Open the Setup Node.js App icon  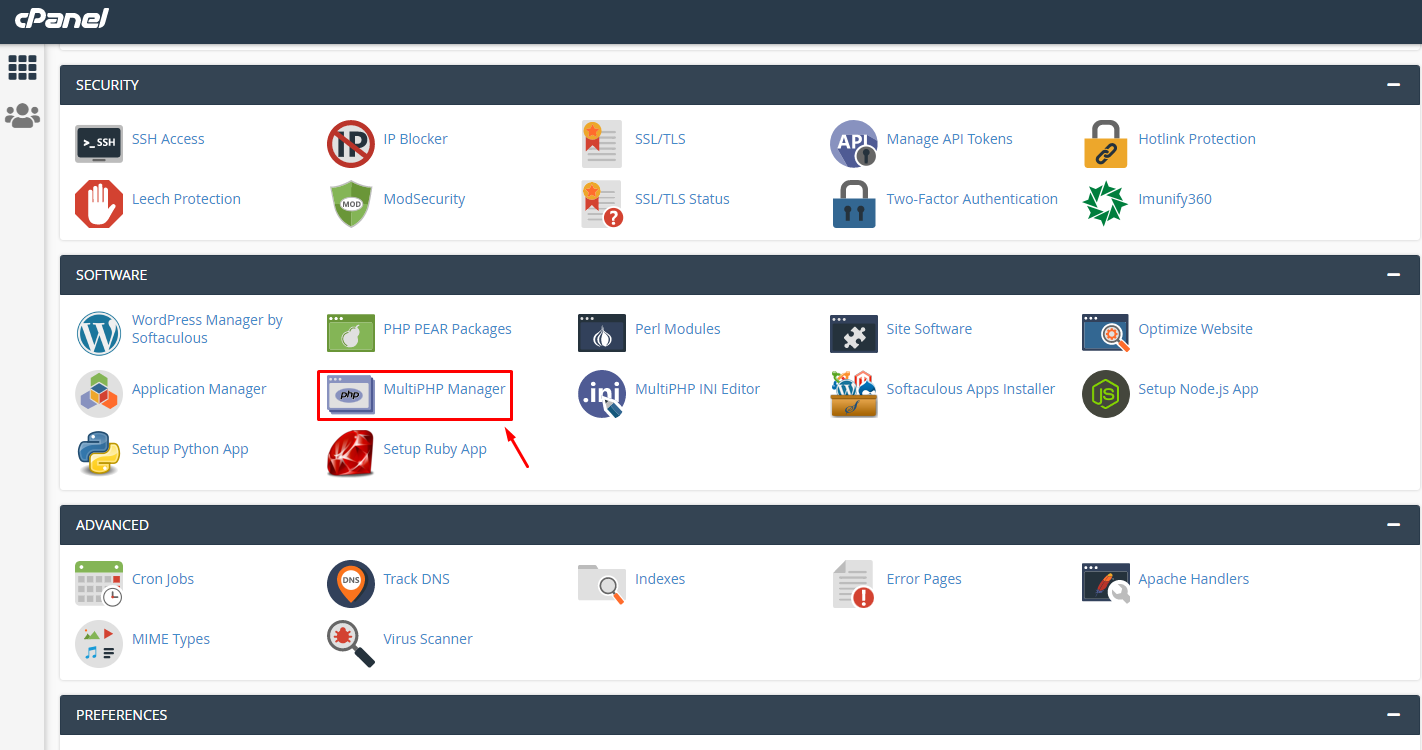pos(1105,394)
